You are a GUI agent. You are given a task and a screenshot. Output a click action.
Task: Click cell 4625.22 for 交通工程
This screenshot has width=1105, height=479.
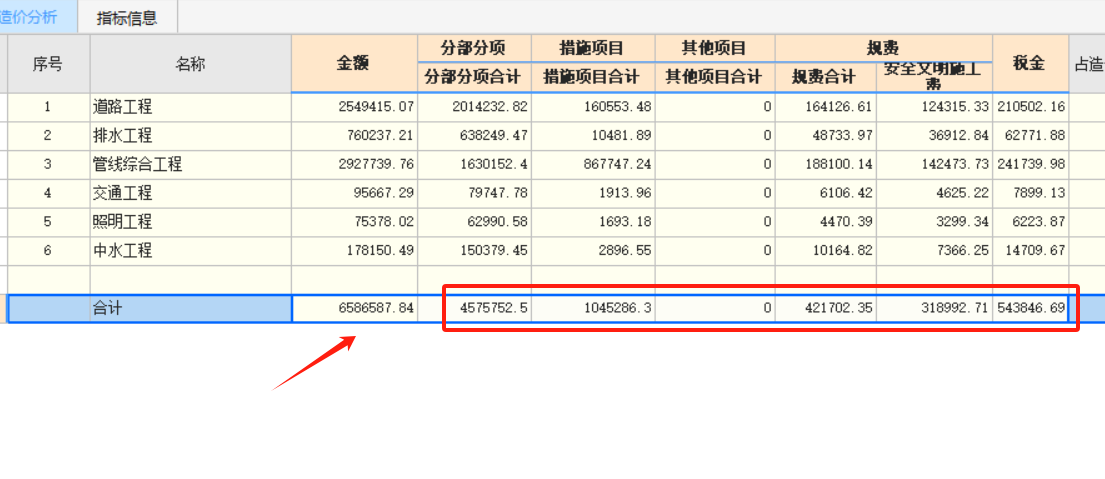(x=934, y=194)
